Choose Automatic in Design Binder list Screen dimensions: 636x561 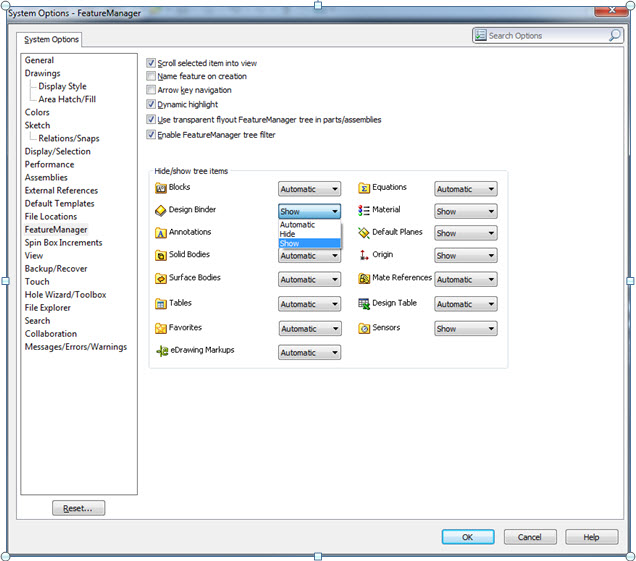[309, 224]
